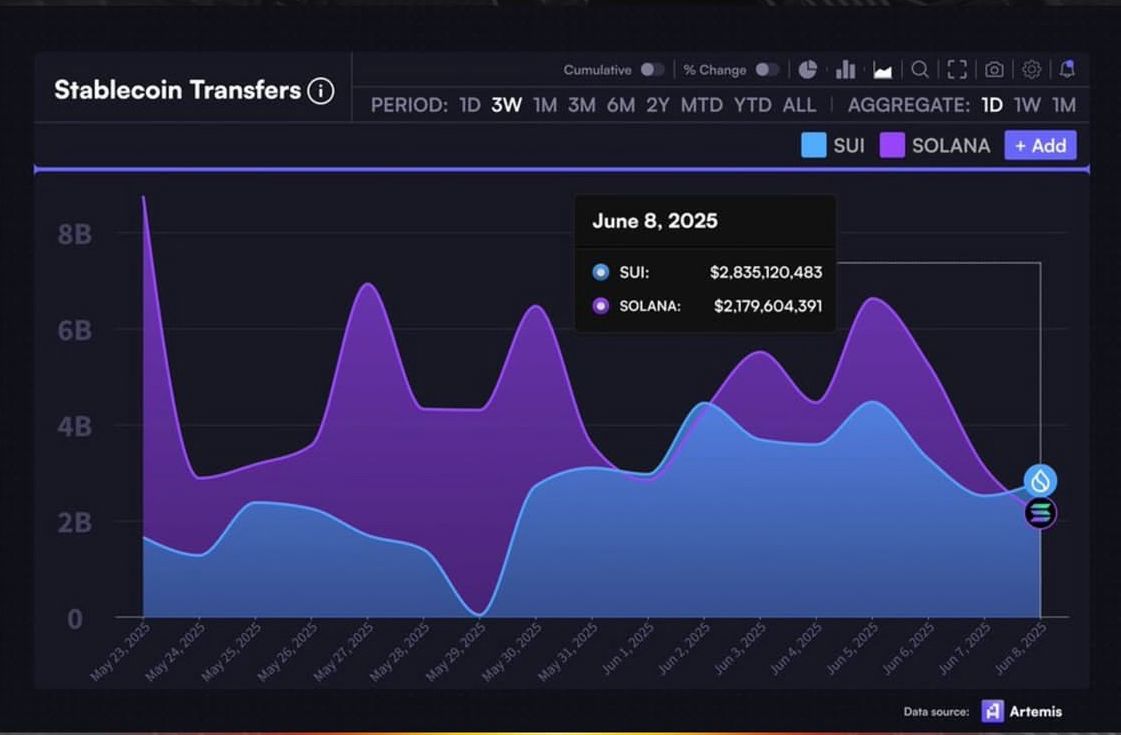This screenshot has height=735, width=1121.
Task: Click the Jun 8, 2025 x-axis label
Action: [1020, 649]
